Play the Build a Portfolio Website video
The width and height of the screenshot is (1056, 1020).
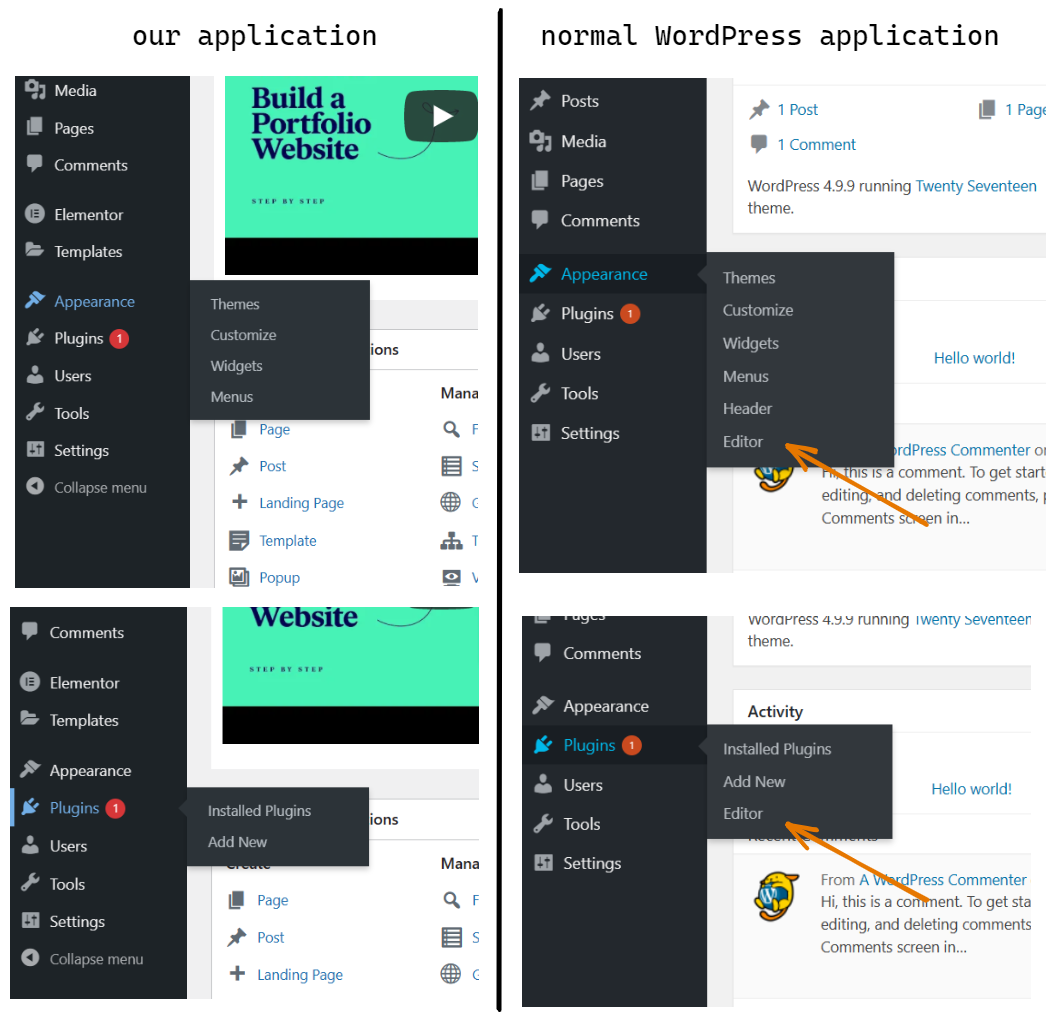(x=441, y=116)
